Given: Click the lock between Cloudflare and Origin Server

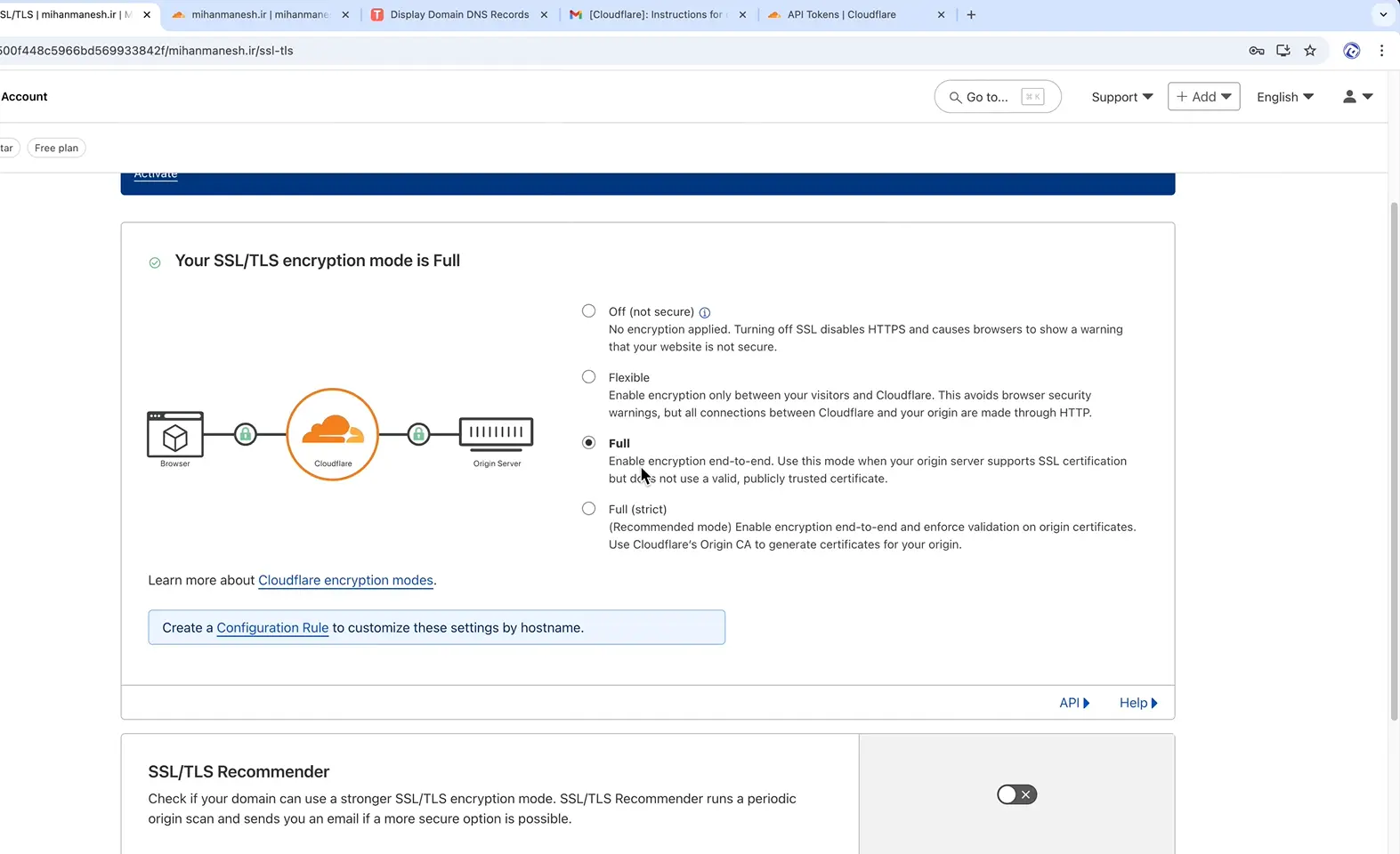Looking at the screenshot, I should click(x=418, y=434).
